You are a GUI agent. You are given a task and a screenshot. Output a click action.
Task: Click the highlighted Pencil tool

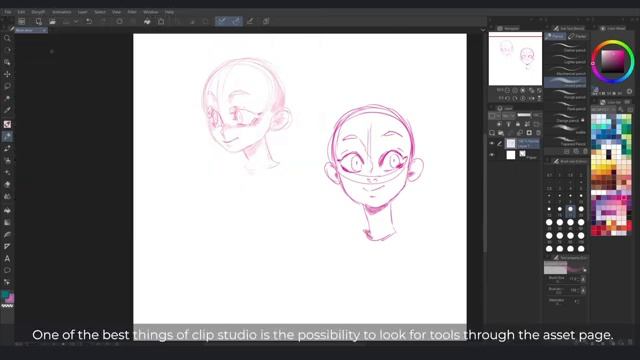coord(7,136)
